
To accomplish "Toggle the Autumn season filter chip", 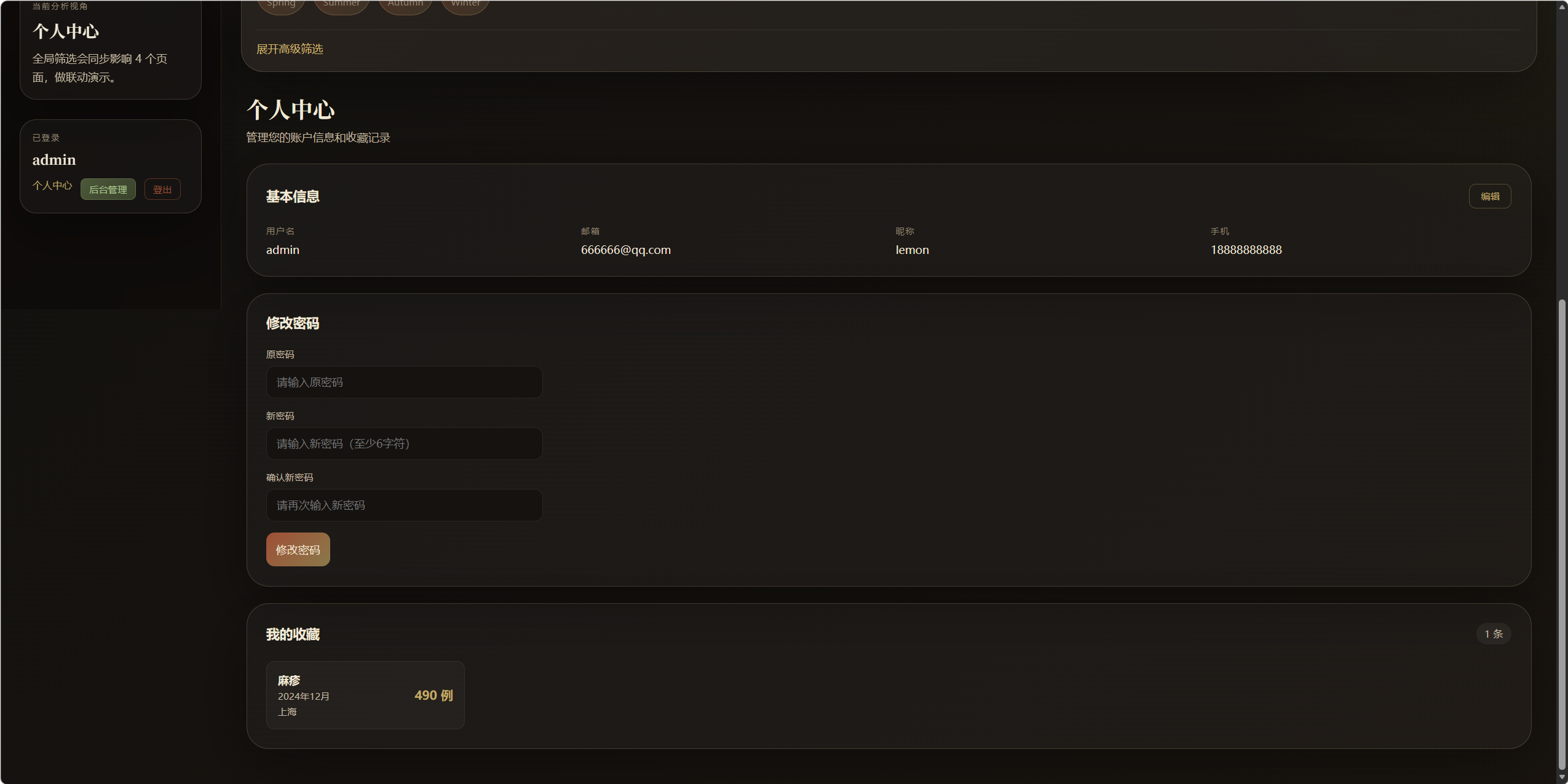I will 405,5.
